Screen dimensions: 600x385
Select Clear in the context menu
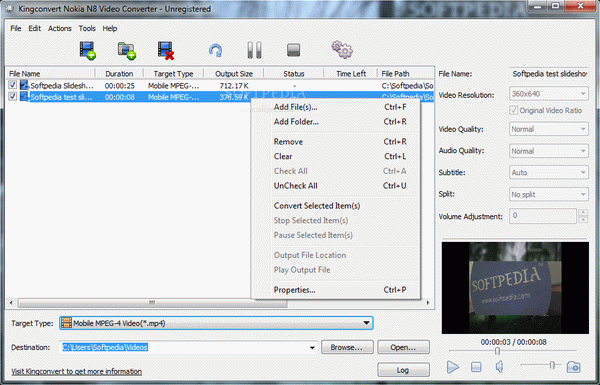click(x=336, y=156)
